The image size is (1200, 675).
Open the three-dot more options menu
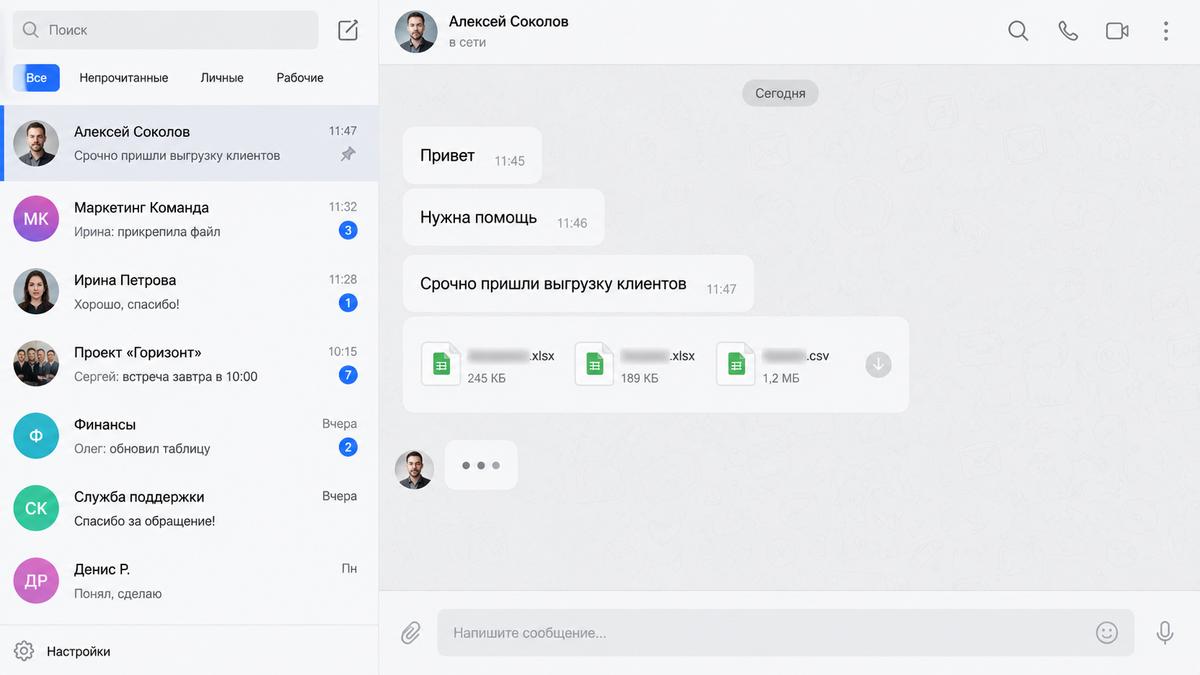pos(1166,31)
